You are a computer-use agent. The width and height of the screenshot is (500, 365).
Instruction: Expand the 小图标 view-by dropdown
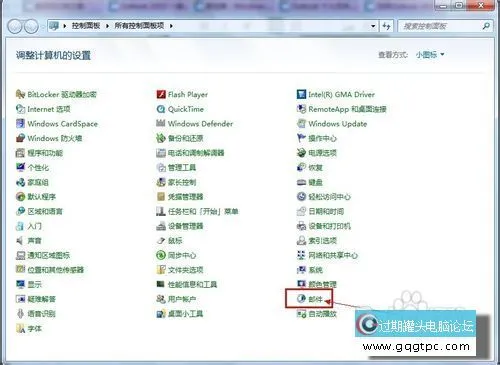[430, 54]
